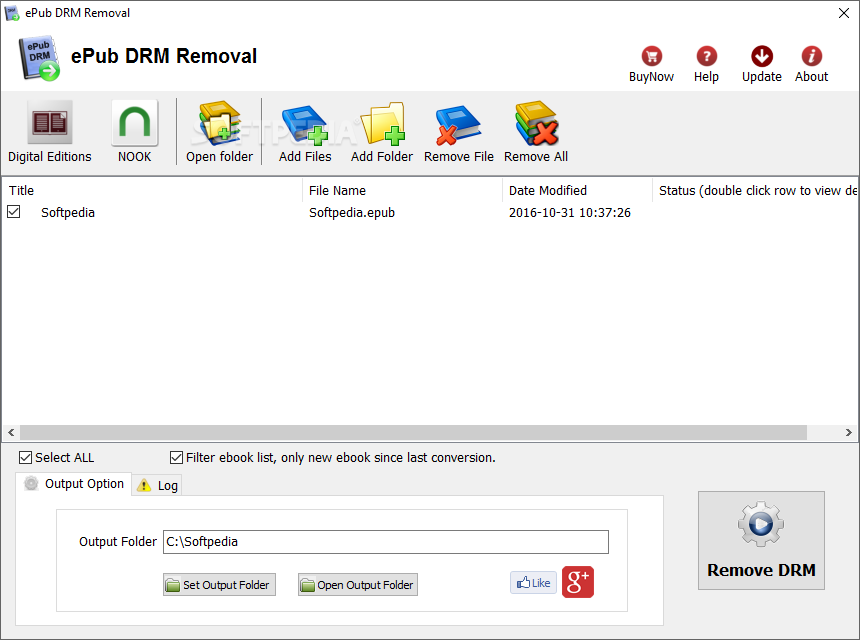Viewport: 860px width, 640px height.
Task: Click the horizontal scrollbar right arrow
Action: point(848,432)
